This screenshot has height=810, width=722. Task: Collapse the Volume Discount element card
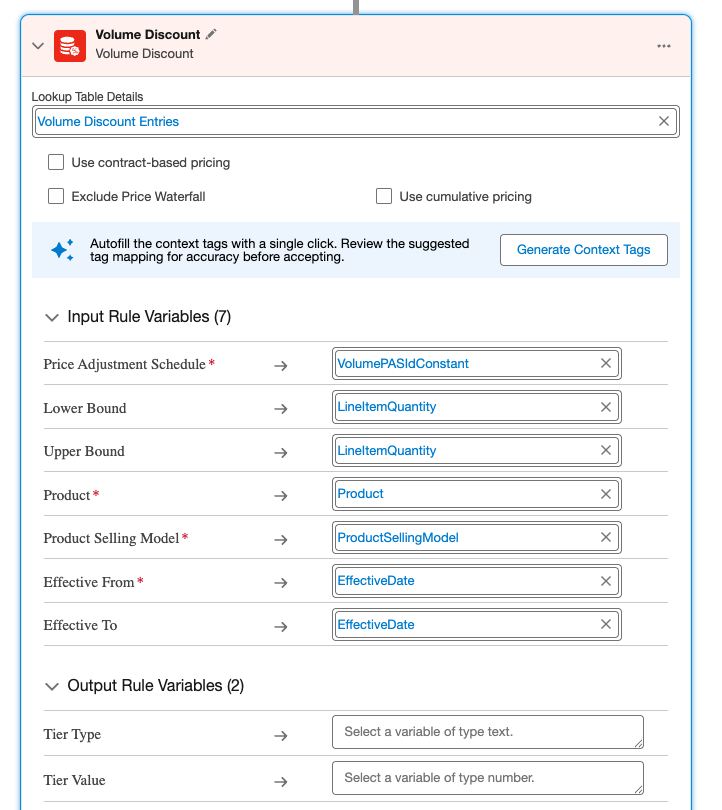[38, 46]
